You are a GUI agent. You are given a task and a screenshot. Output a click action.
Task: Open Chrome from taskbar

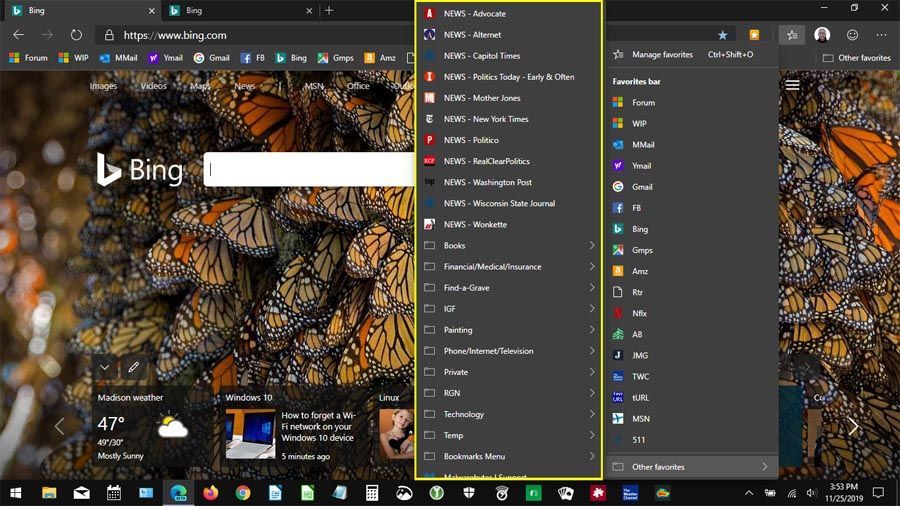[243, 493]
